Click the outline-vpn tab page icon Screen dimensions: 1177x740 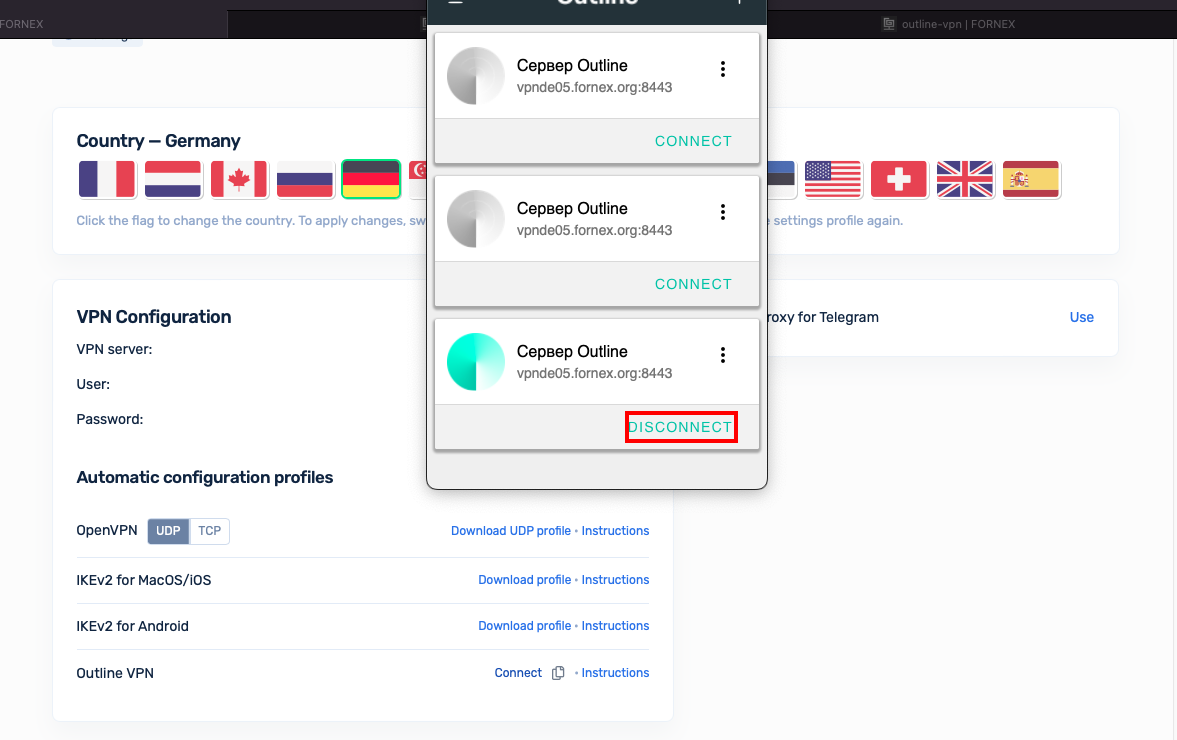coord(889,24)
